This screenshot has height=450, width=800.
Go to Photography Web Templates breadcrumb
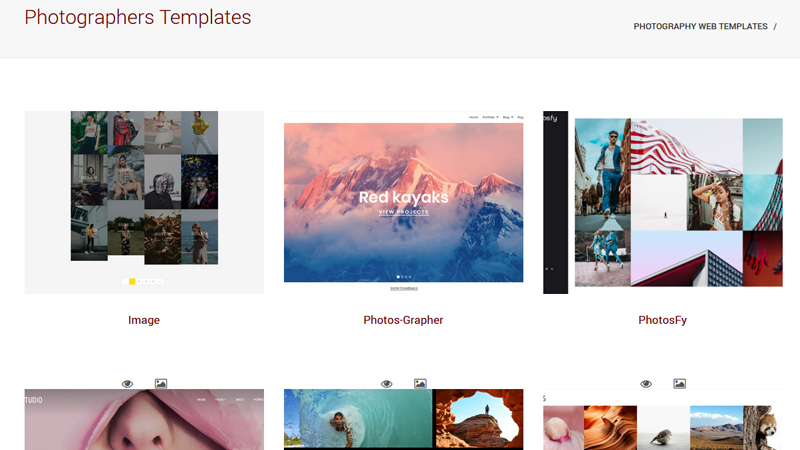click(x=701, y=26)
